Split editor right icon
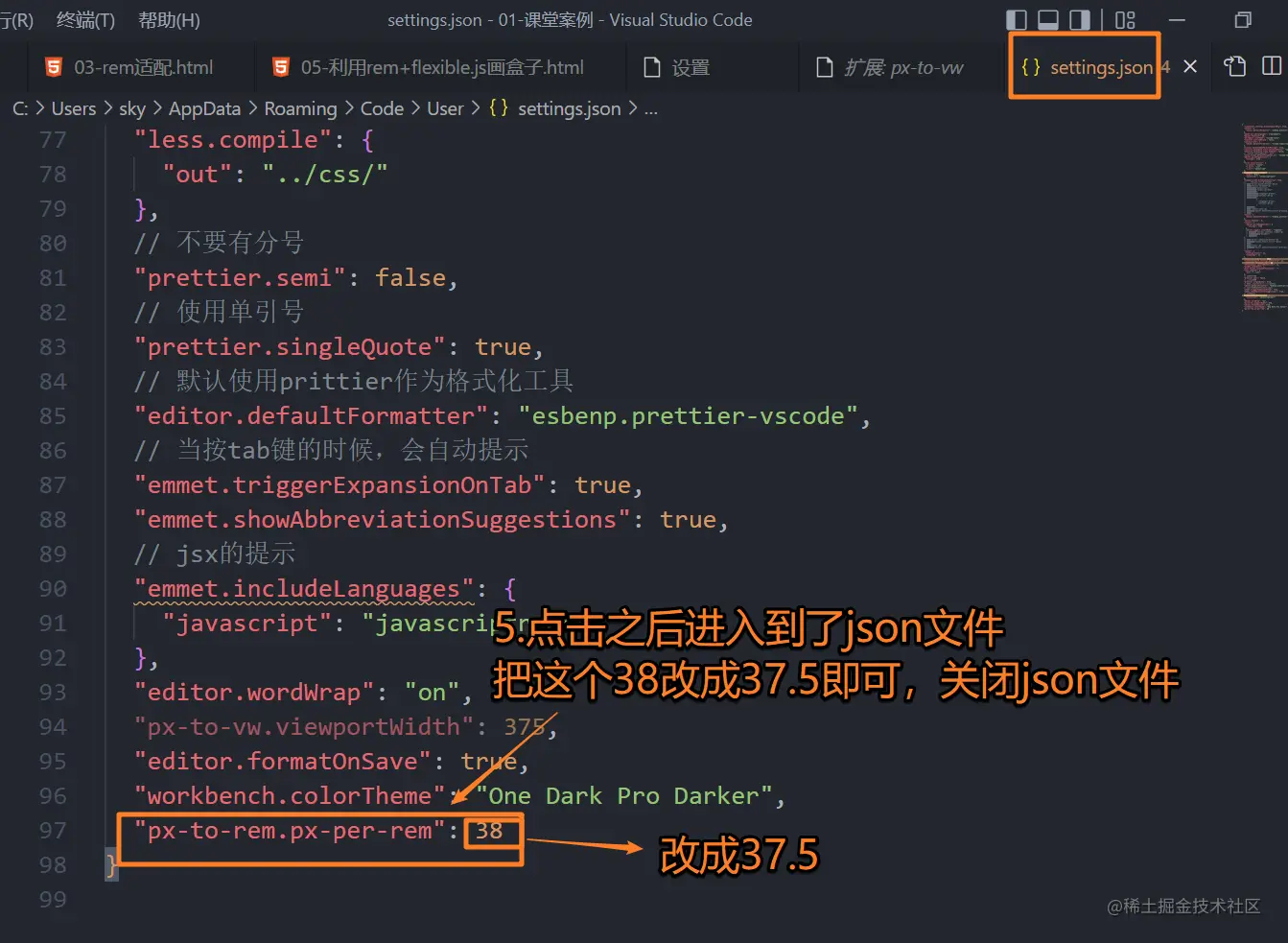 point(1272,66)
